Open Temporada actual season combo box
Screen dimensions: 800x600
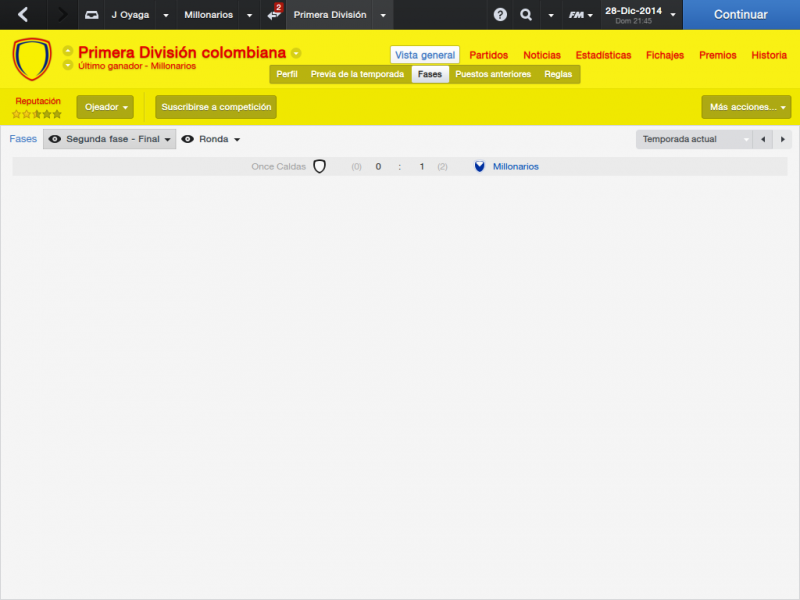pos(694,139)
